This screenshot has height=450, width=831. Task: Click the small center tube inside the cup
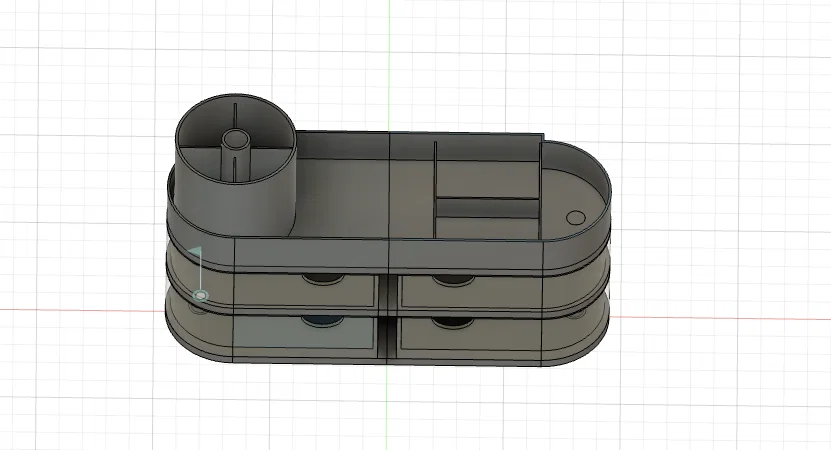click(x=235, y=156)
